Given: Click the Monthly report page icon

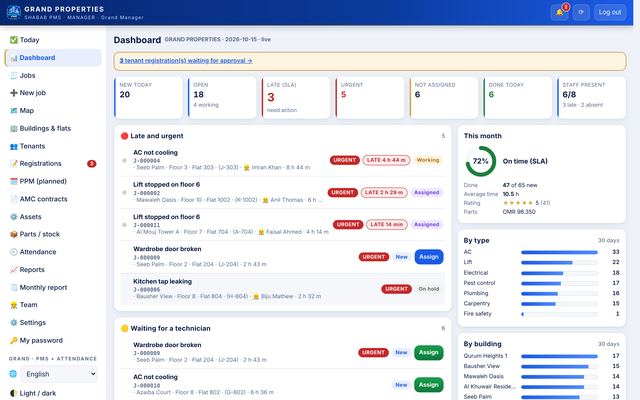Looking at the screenshot, I should tap(14, 287).
